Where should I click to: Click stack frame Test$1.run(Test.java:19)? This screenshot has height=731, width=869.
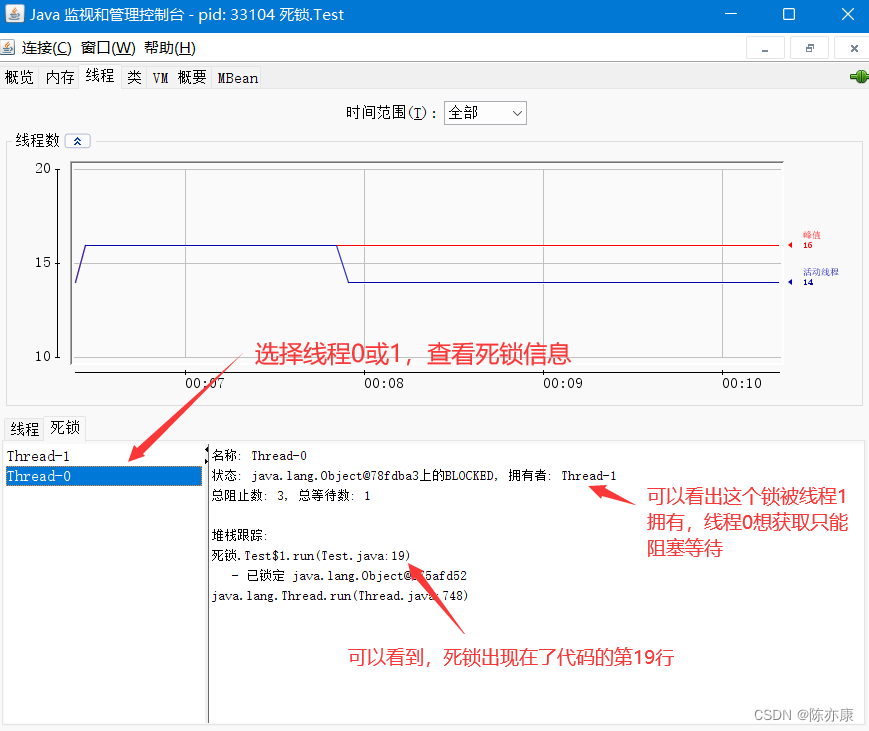pos(310,556)
